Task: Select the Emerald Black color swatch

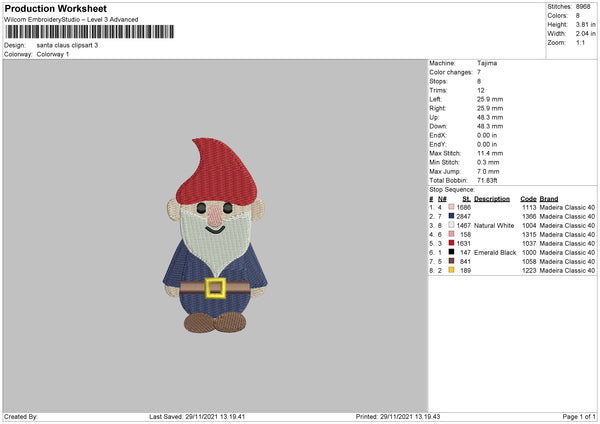Action: (452, 252)
